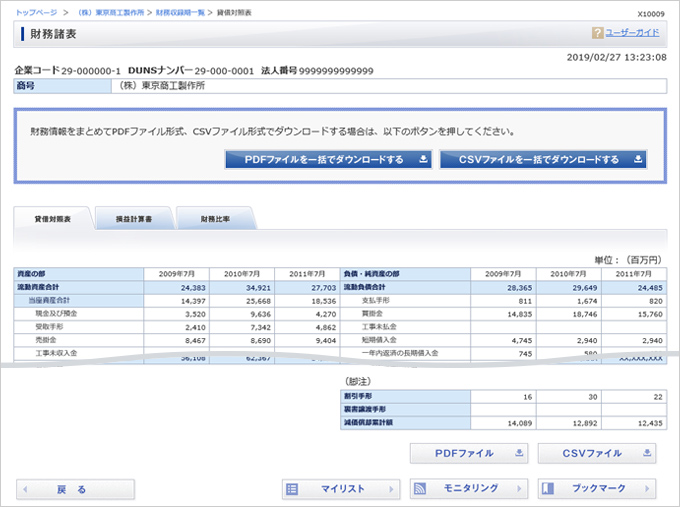
Task: Click right arrow on マイリスト button
Action: [x=391, y=489]
